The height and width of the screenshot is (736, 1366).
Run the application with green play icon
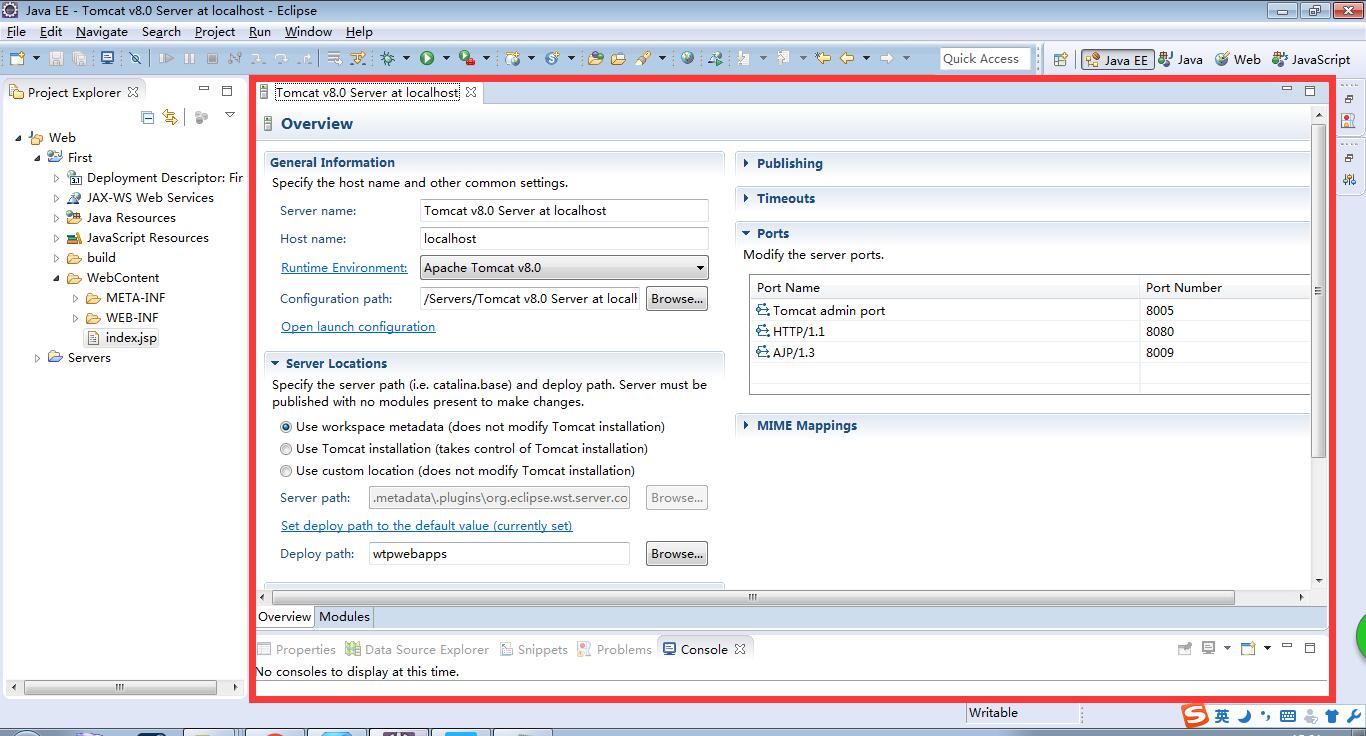pyautogui.click(x=427, y=59)
